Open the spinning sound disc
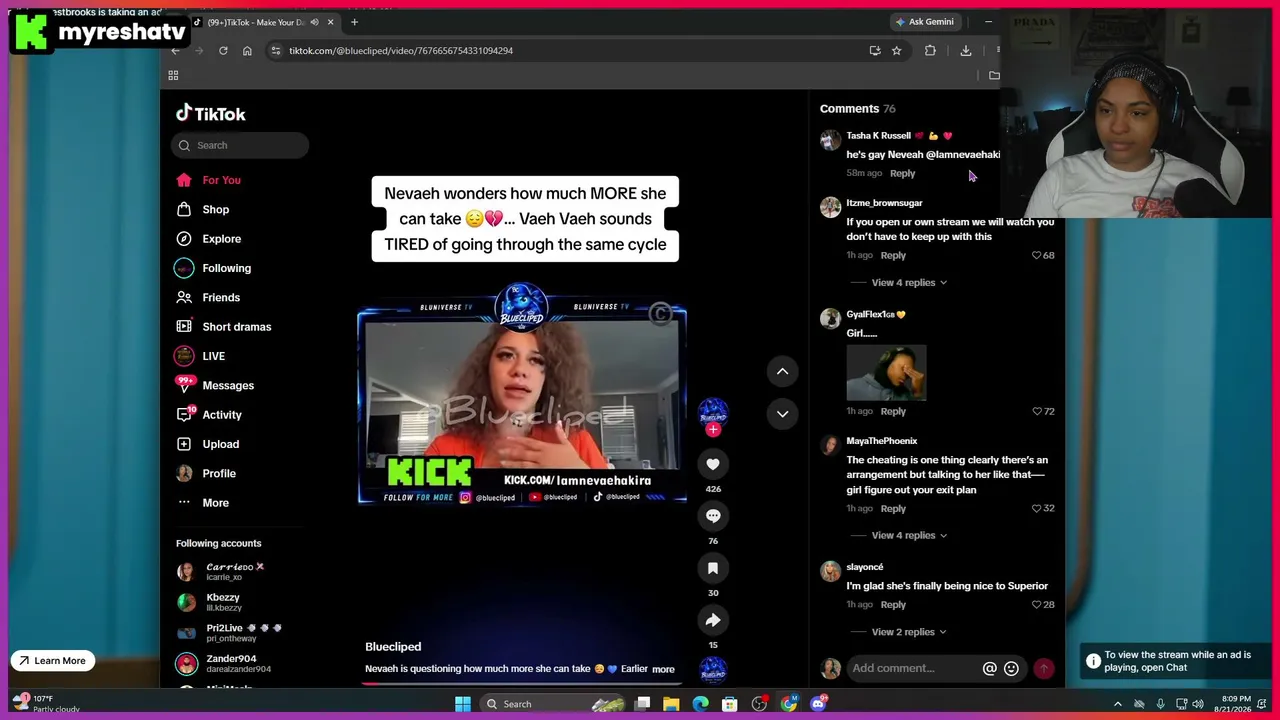 coord(713,669)
